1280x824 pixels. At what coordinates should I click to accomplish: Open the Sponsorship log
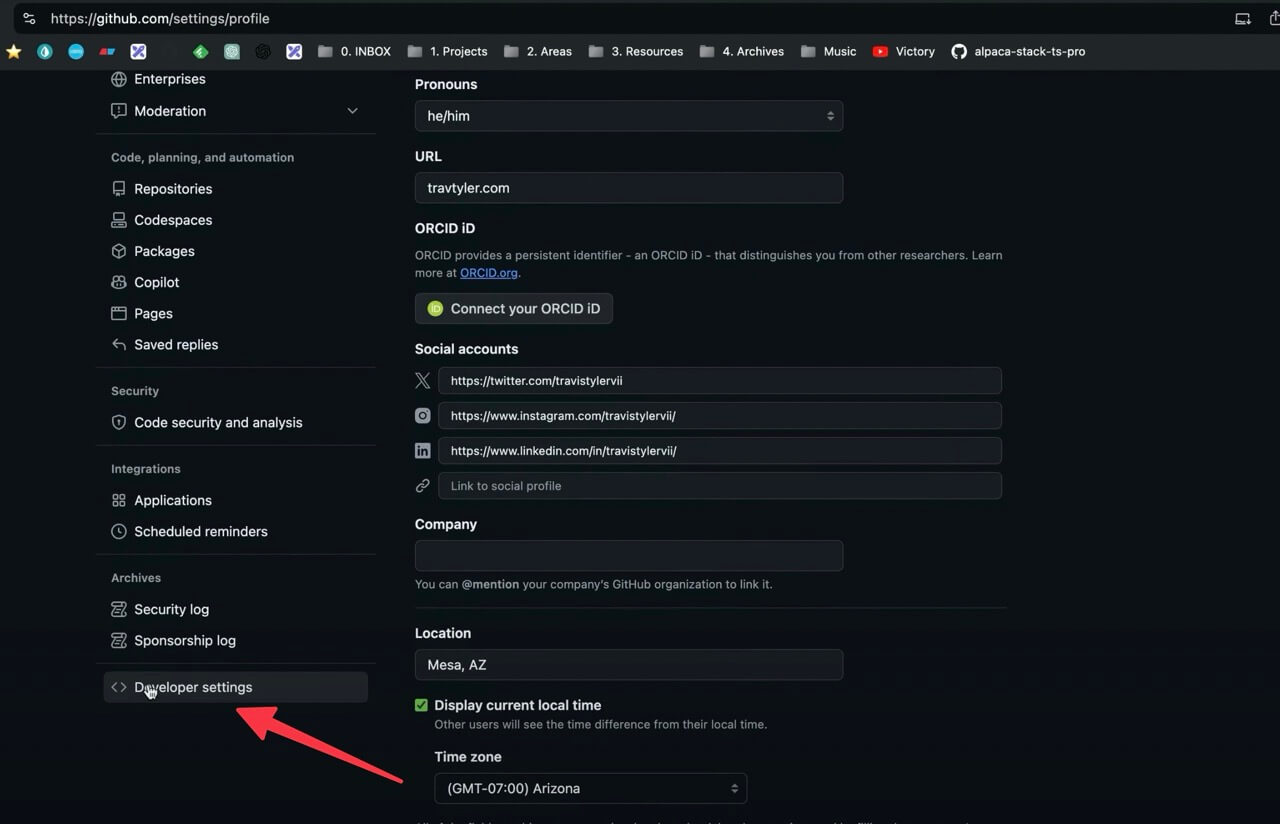point(185,640)
